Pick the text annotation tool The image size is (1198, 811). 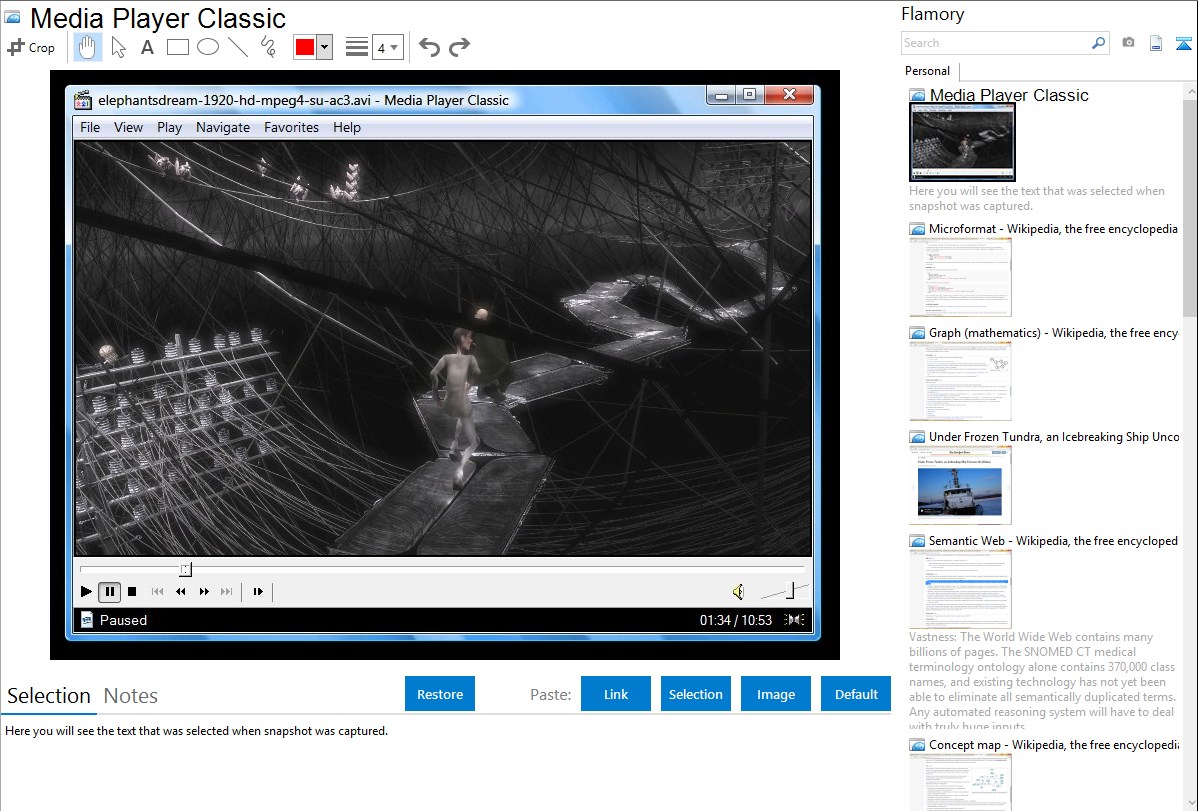[x=147, y=47]
